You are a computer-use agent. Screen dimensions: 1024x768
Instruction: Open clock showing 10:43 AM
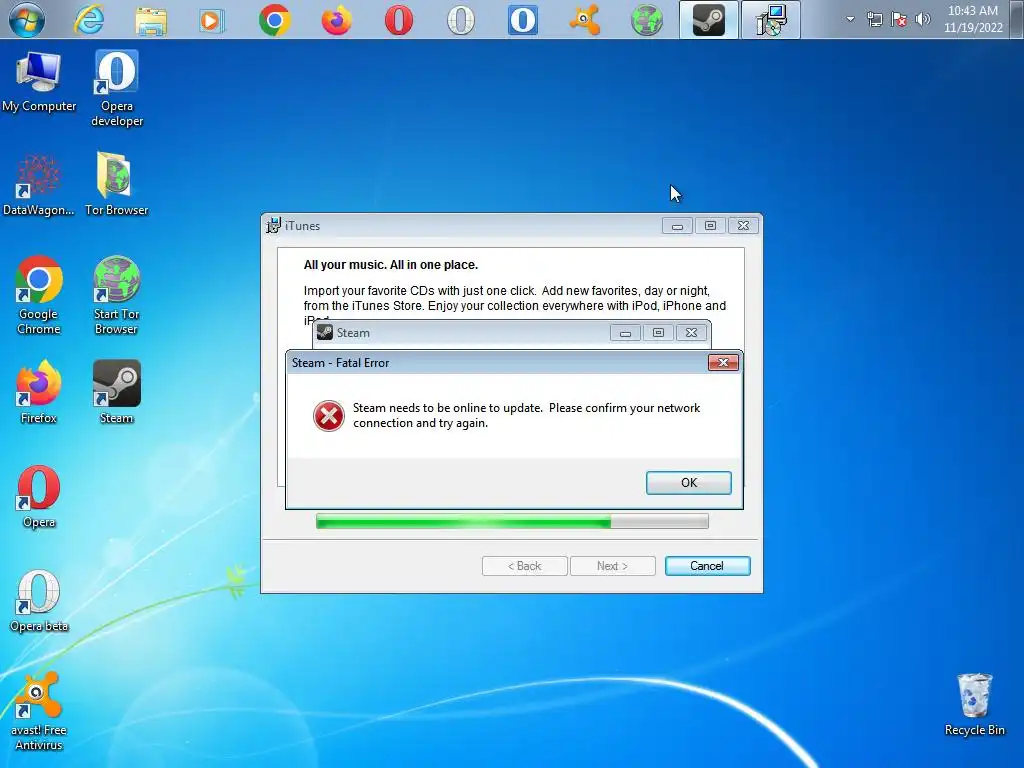click(973, 19)
